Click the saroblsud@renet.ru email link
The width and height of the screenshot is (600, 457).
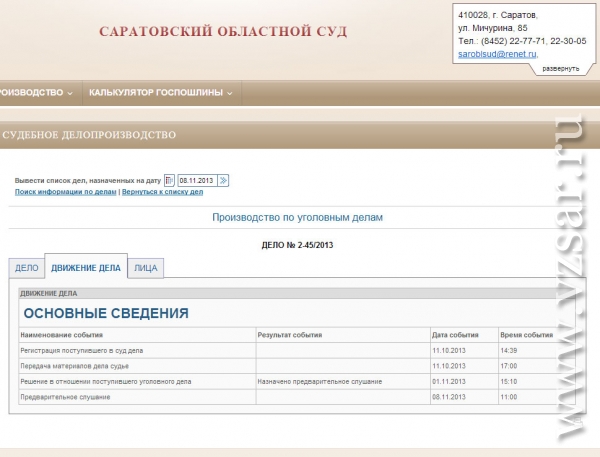[497, 54]
